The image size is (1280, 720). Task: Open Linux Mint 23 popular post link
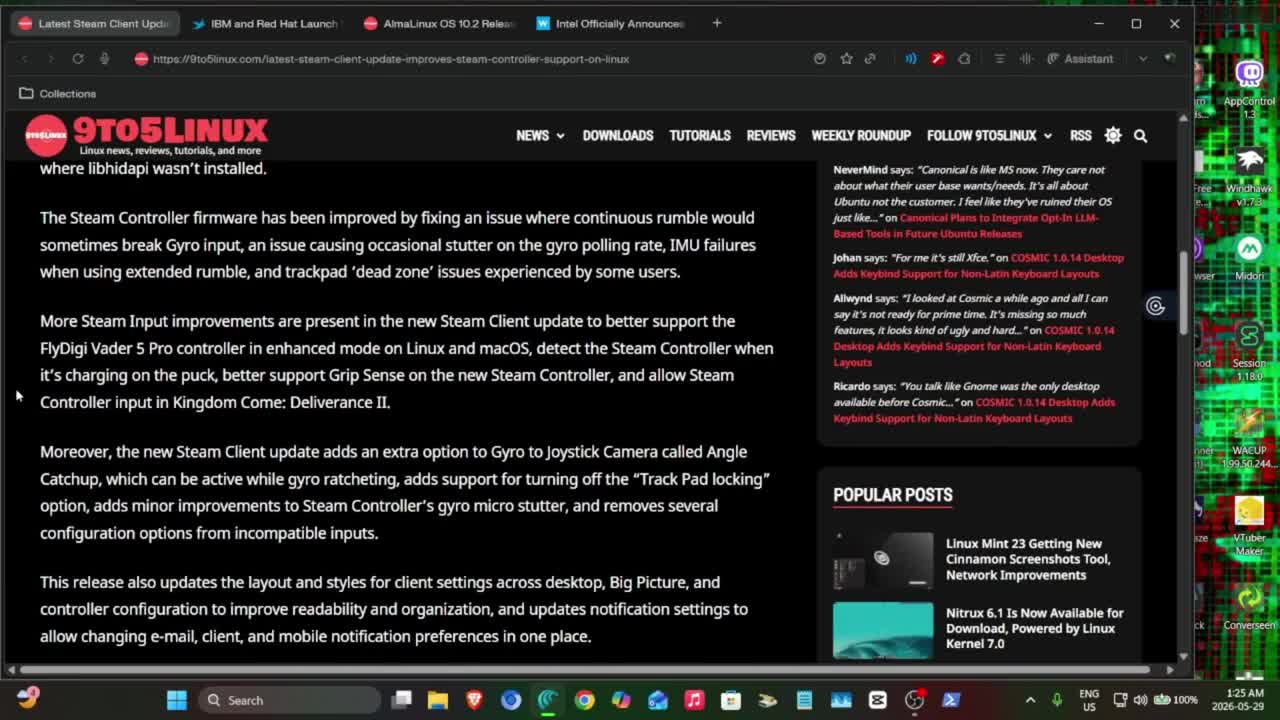tap(1028, 559)
